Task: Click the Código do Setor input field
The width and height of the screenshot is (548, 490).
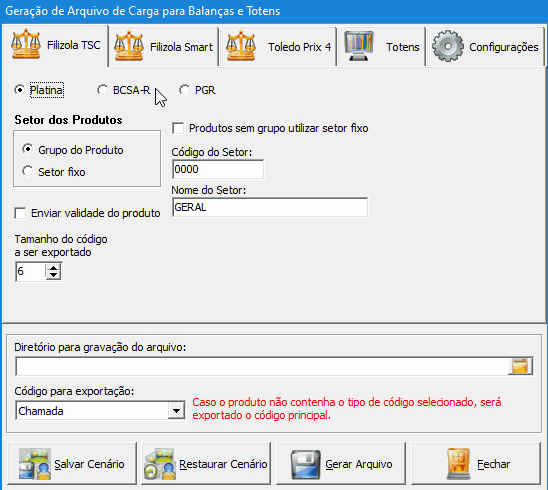Action: pos(218,169)
